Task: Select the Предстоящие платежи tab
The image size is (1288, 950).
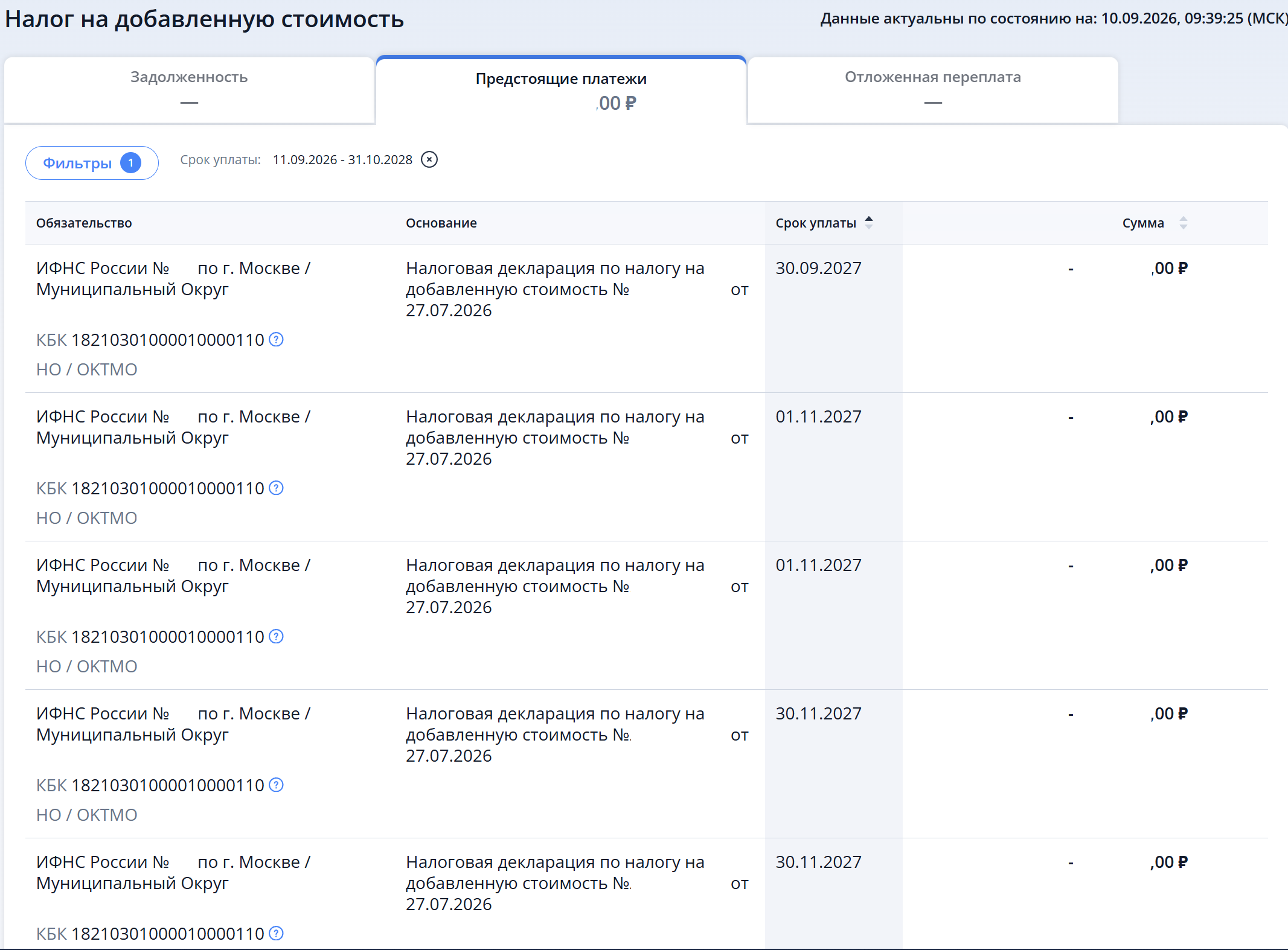Action: (561, 90)
